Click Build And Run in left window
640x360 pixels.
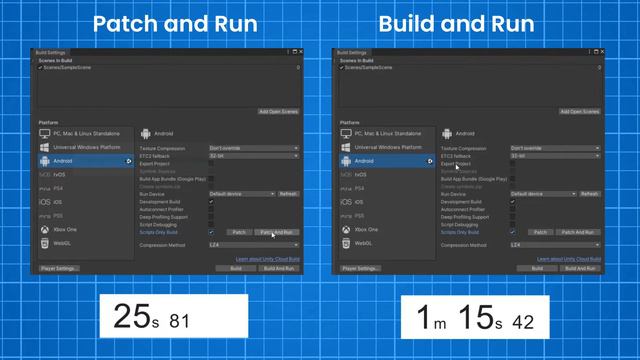pos(279,269)
